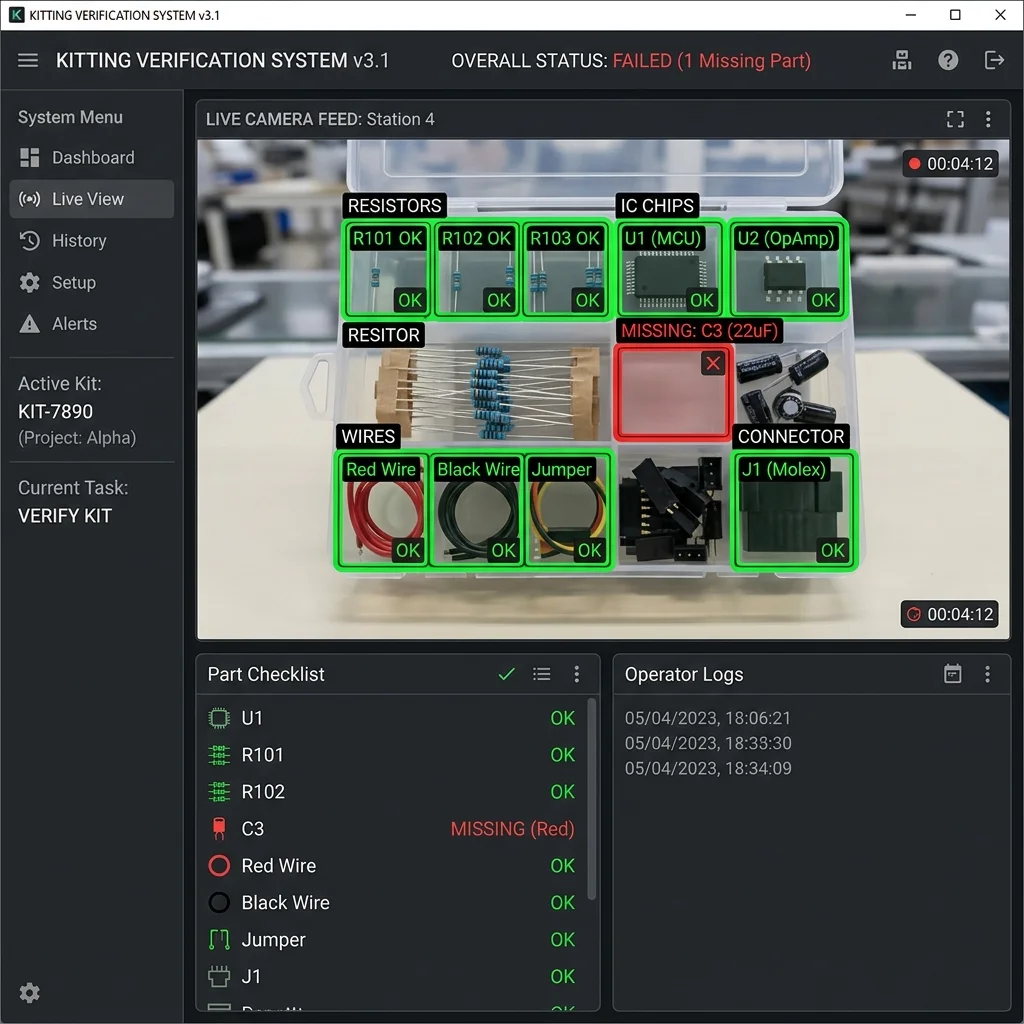
Task: Open settings gear at sidebar bottom
Action: tap(29, 993)
